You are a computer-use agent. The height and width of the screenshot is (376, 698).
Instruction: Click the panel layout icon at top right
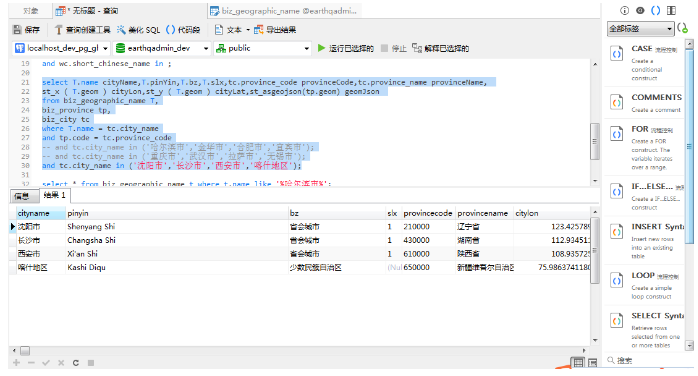pyautogui.click(x=671, y=11)
